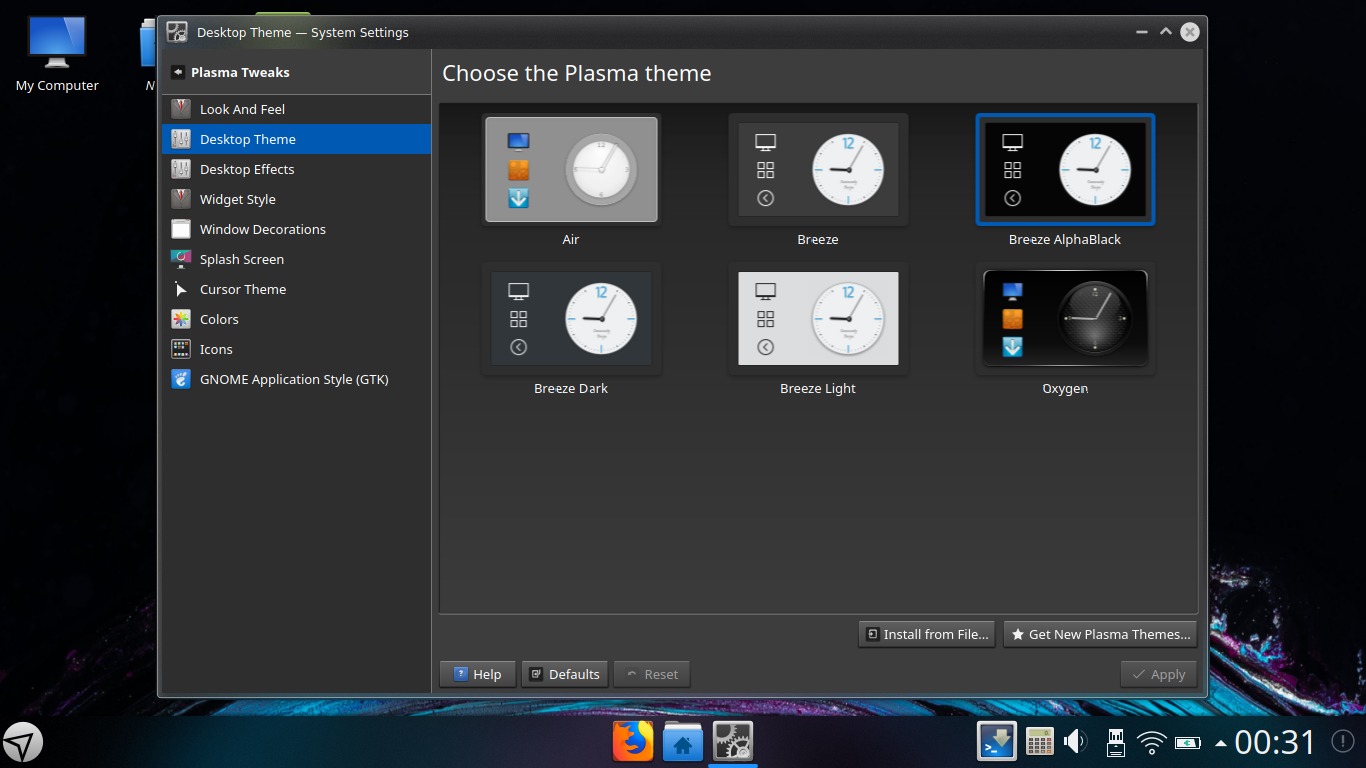Select the Breeze theme thumbnail
Viewport: 1366px width, 768px height.
[x=818, y=169]
